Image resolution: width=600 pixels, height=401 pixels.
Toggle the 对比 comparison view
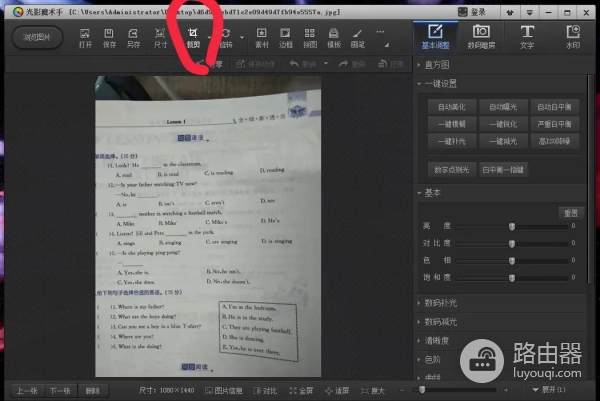click(x=265, y=390)
